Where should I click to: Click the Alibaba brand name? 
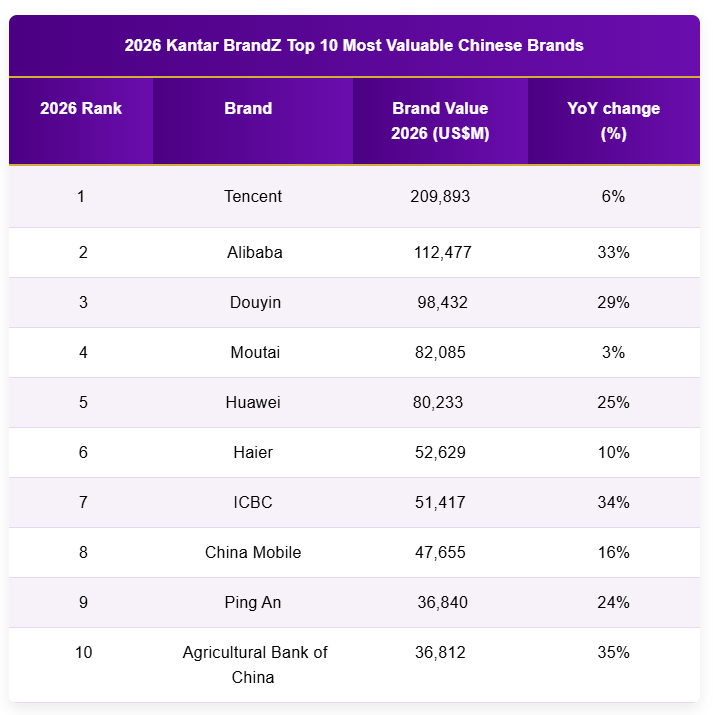pos(255,252)
